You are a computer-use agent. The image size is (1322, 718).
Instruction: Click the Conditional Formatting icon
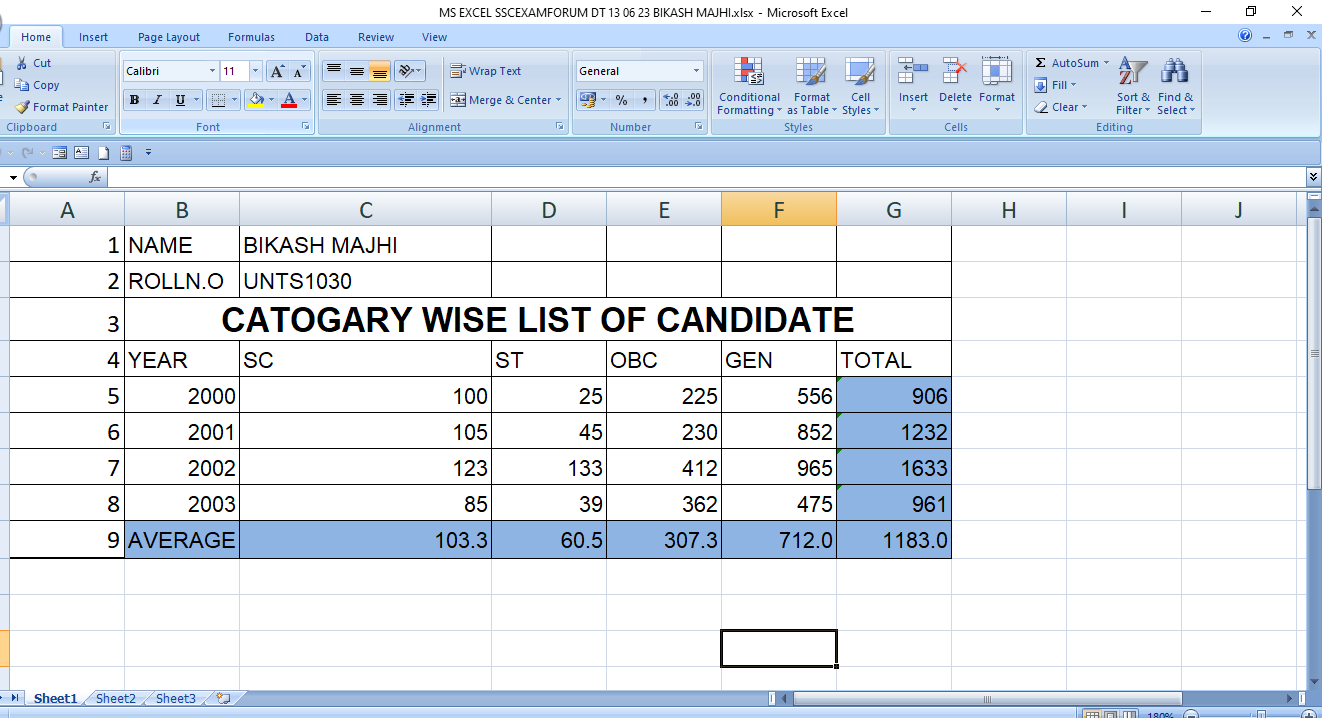coord(748,72)
